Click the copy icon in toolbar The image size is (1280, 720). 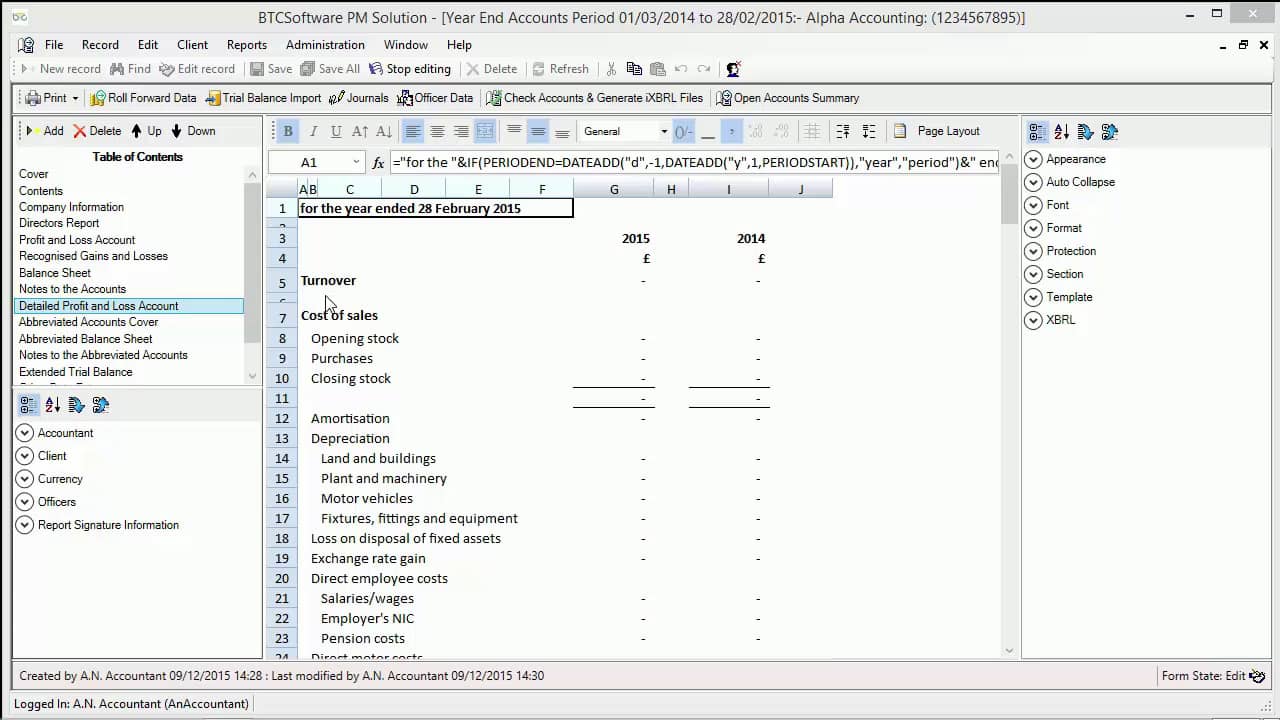634,69
